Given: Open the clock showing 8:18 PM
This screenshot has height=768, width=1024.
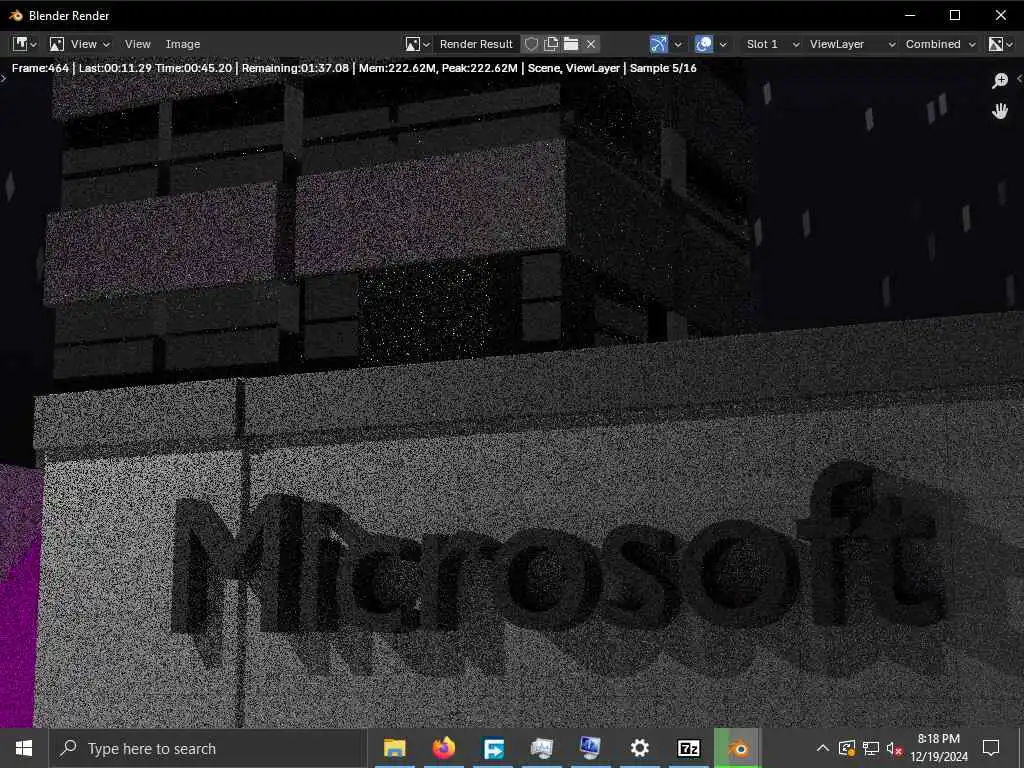Looking at the screenshot, I should 938,748.
